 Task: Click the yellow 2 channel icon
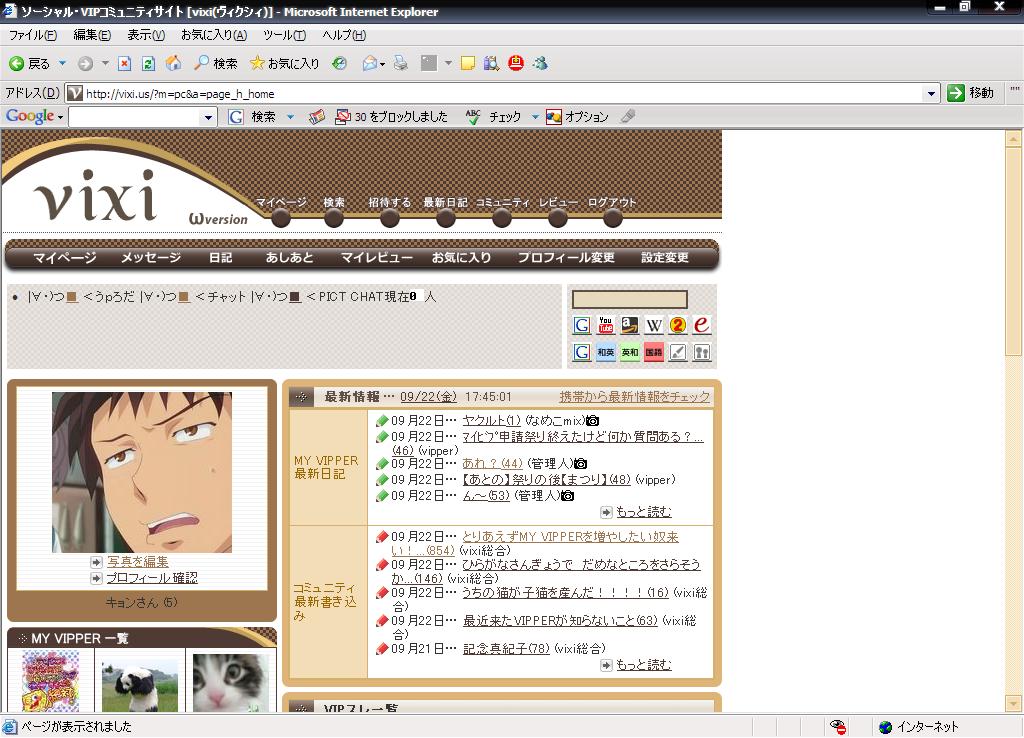coord(678,325)
